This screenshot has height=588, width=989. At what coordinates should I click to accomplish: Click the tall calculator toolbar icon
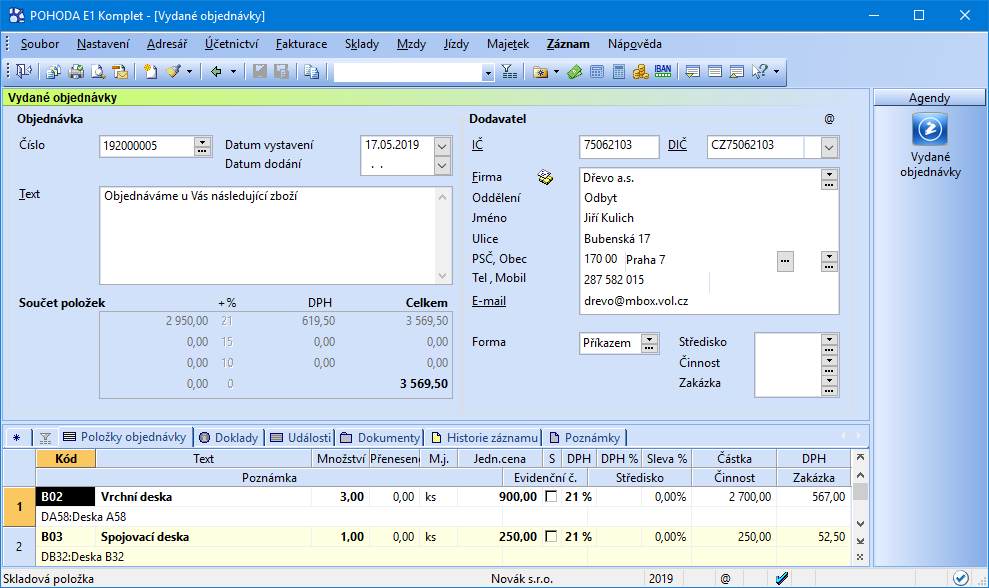tap(619, 72)
